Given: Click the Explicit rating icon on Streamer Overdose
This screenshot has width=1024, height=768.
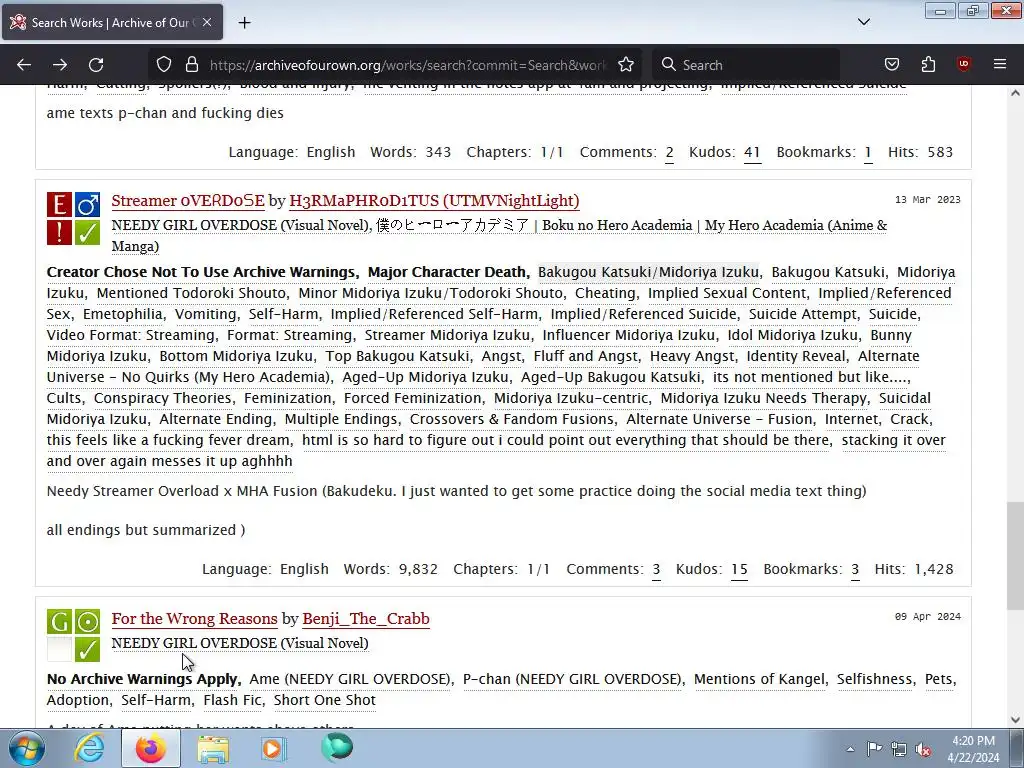Looking at the screenshot, I should click(x=59, y=205).
